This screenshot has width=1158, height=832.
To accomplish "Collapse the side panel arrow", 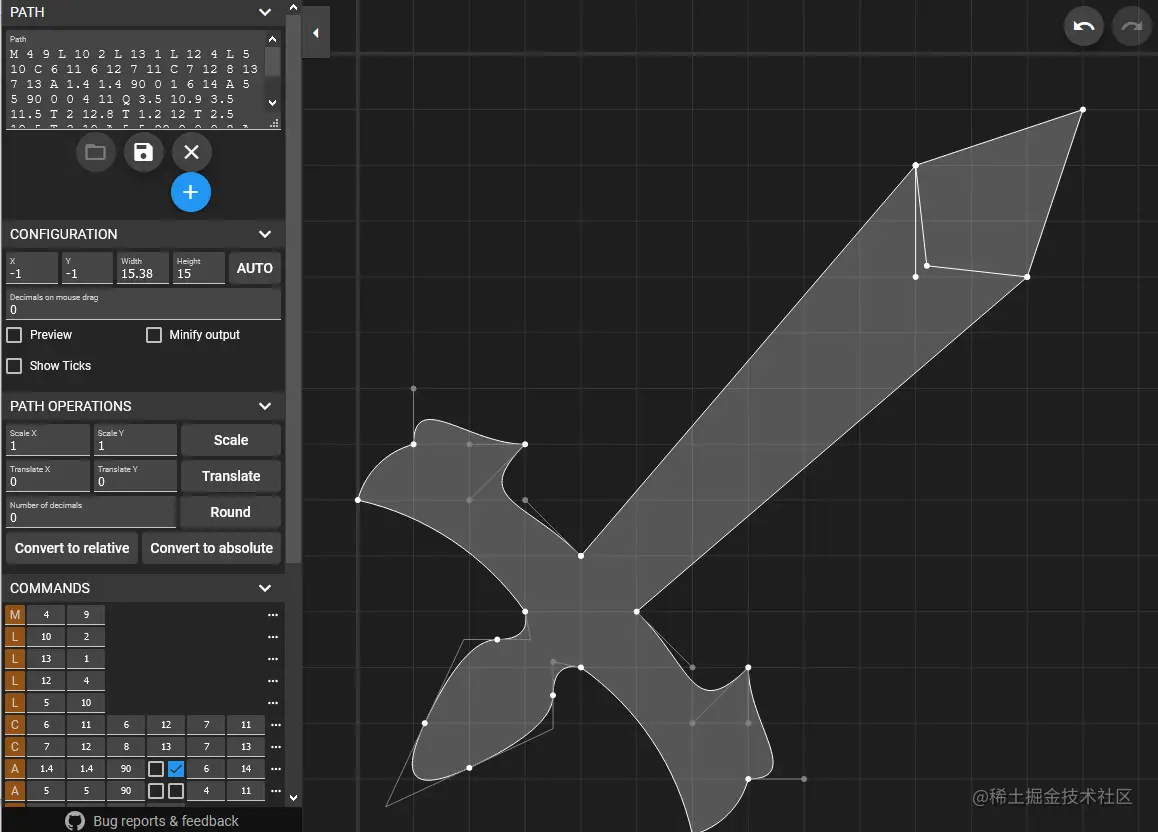I will pos(316,33).
